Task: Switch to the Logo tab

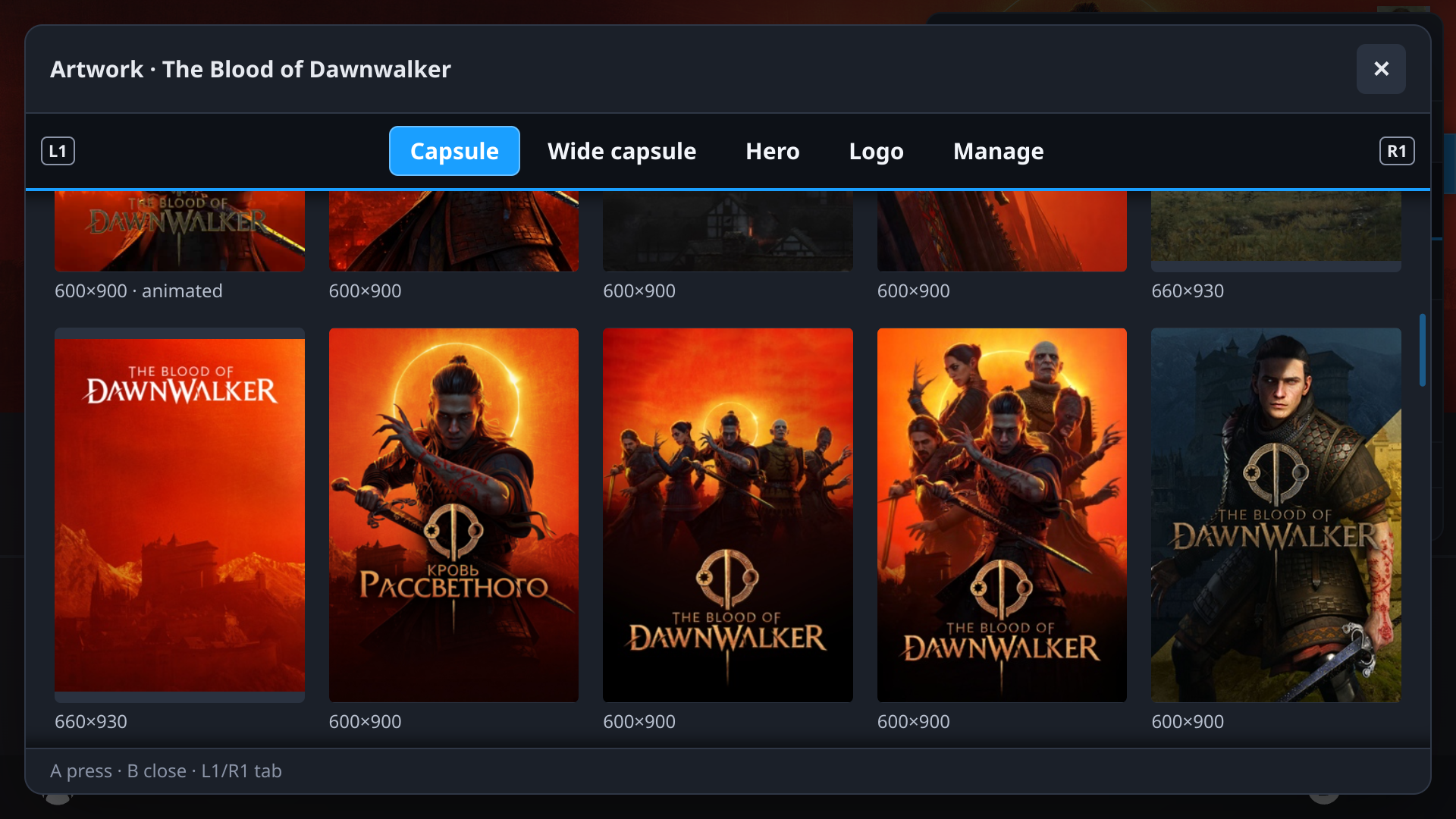Action: [876, 151]
